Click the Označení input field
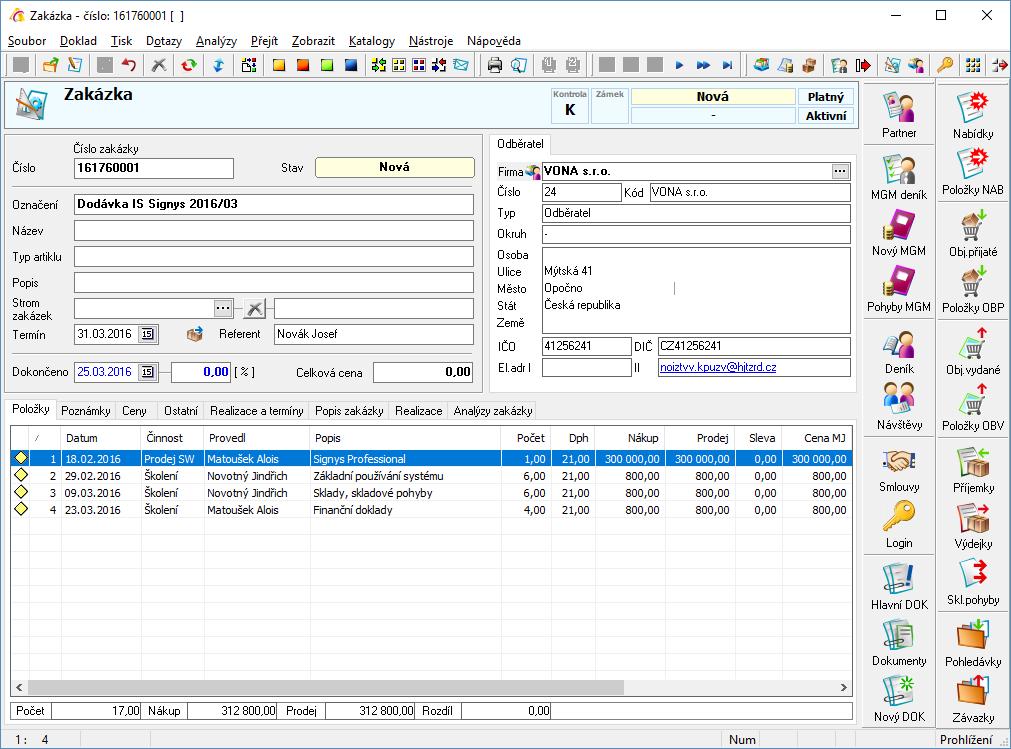 (x=274, y=204)
